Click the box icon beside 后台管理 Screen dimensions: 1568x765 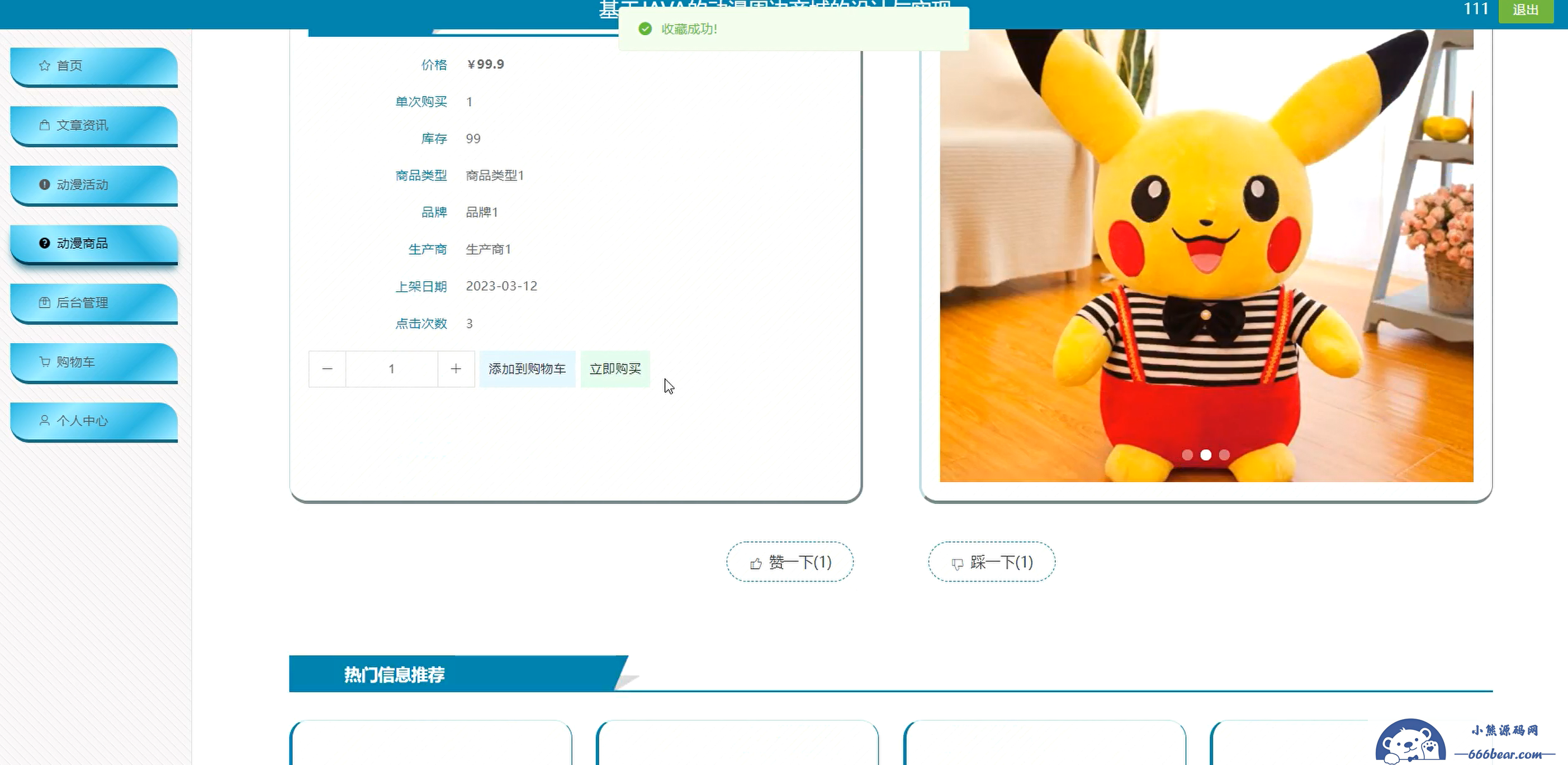click(44, 302)
